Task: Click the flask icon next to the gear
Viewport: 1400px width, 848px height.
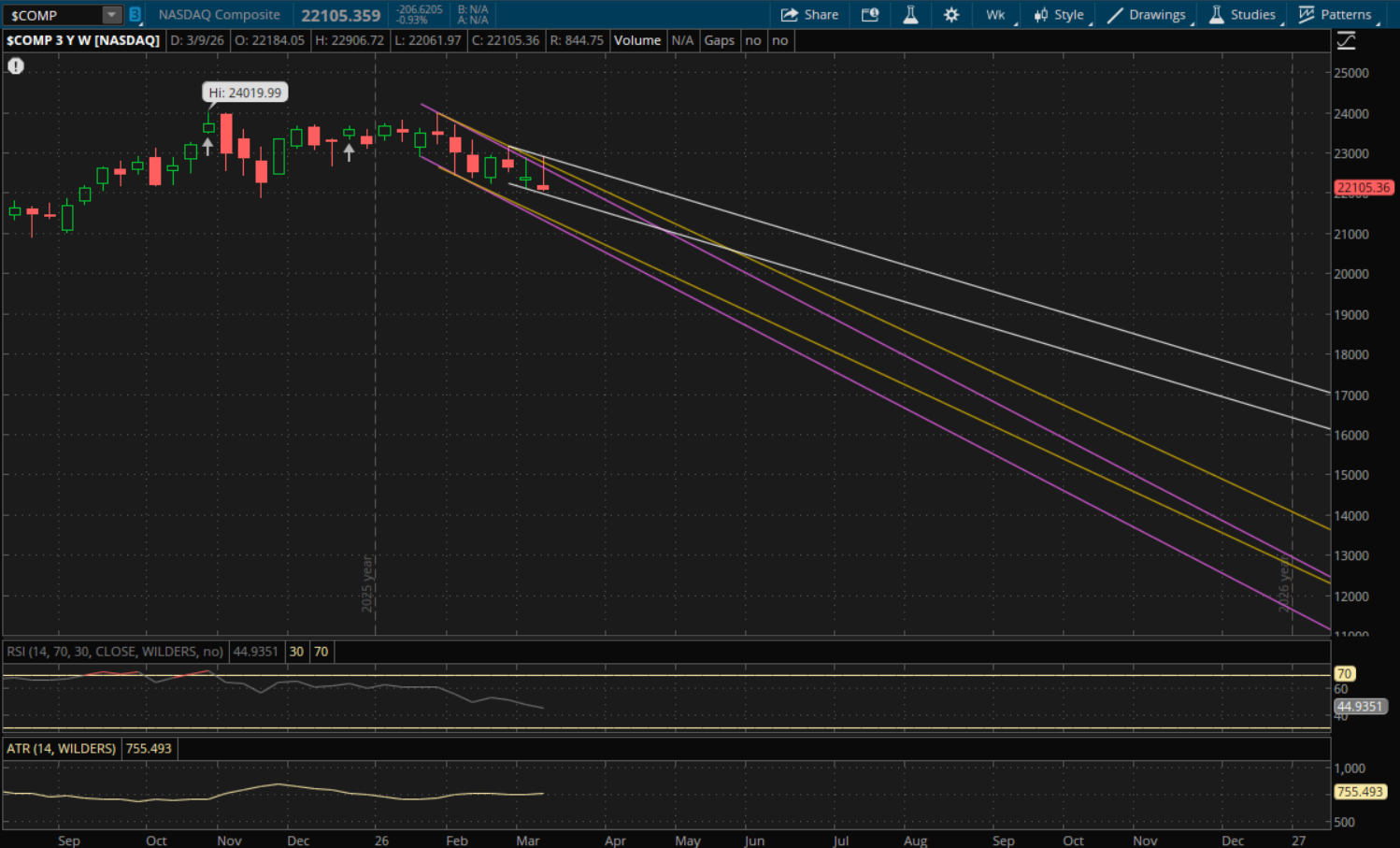Action: [x=910, y=15]
